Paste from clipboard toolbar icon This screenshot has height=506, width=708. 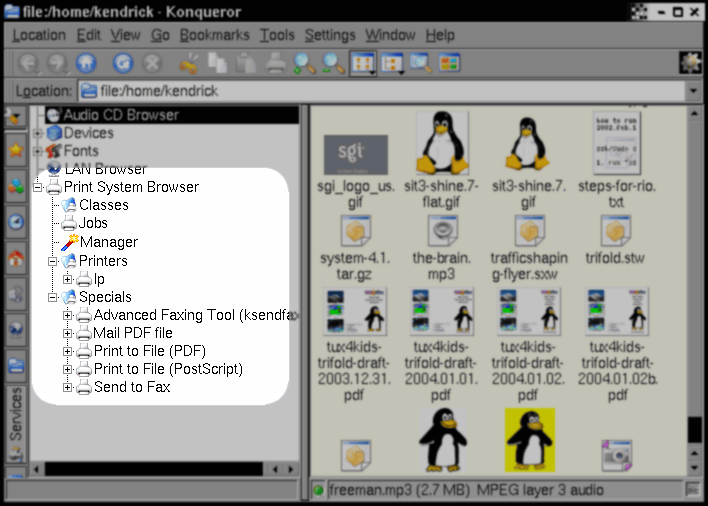click(x=246, y=63)
